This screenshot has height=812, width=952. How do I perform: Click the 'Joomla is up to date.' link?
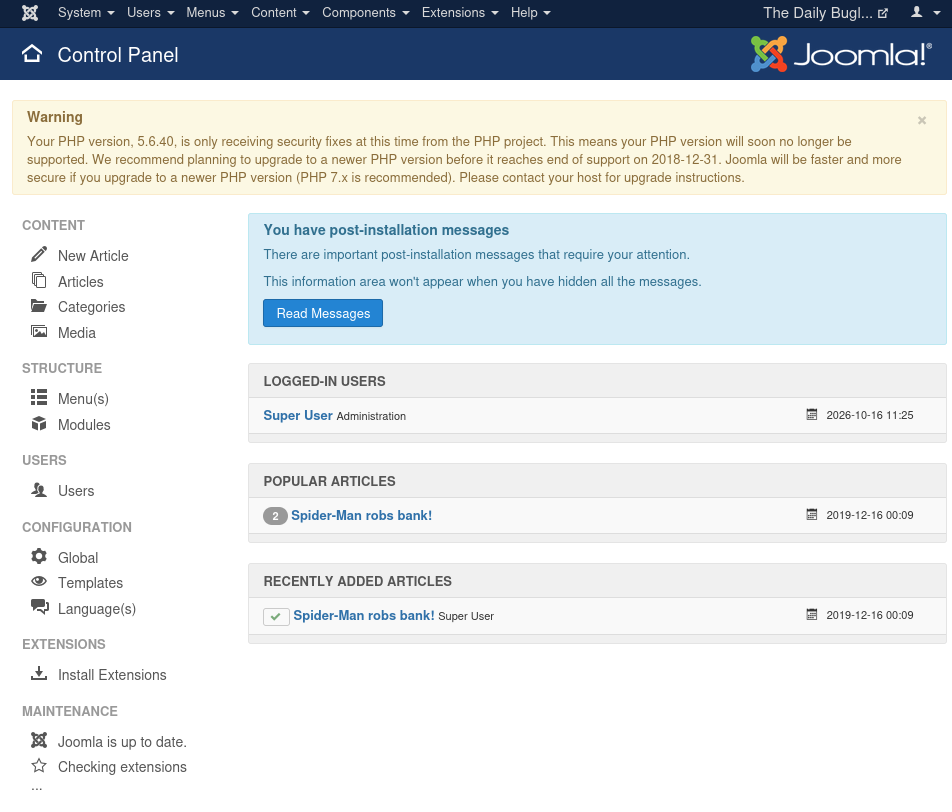[x=122, y=742]
